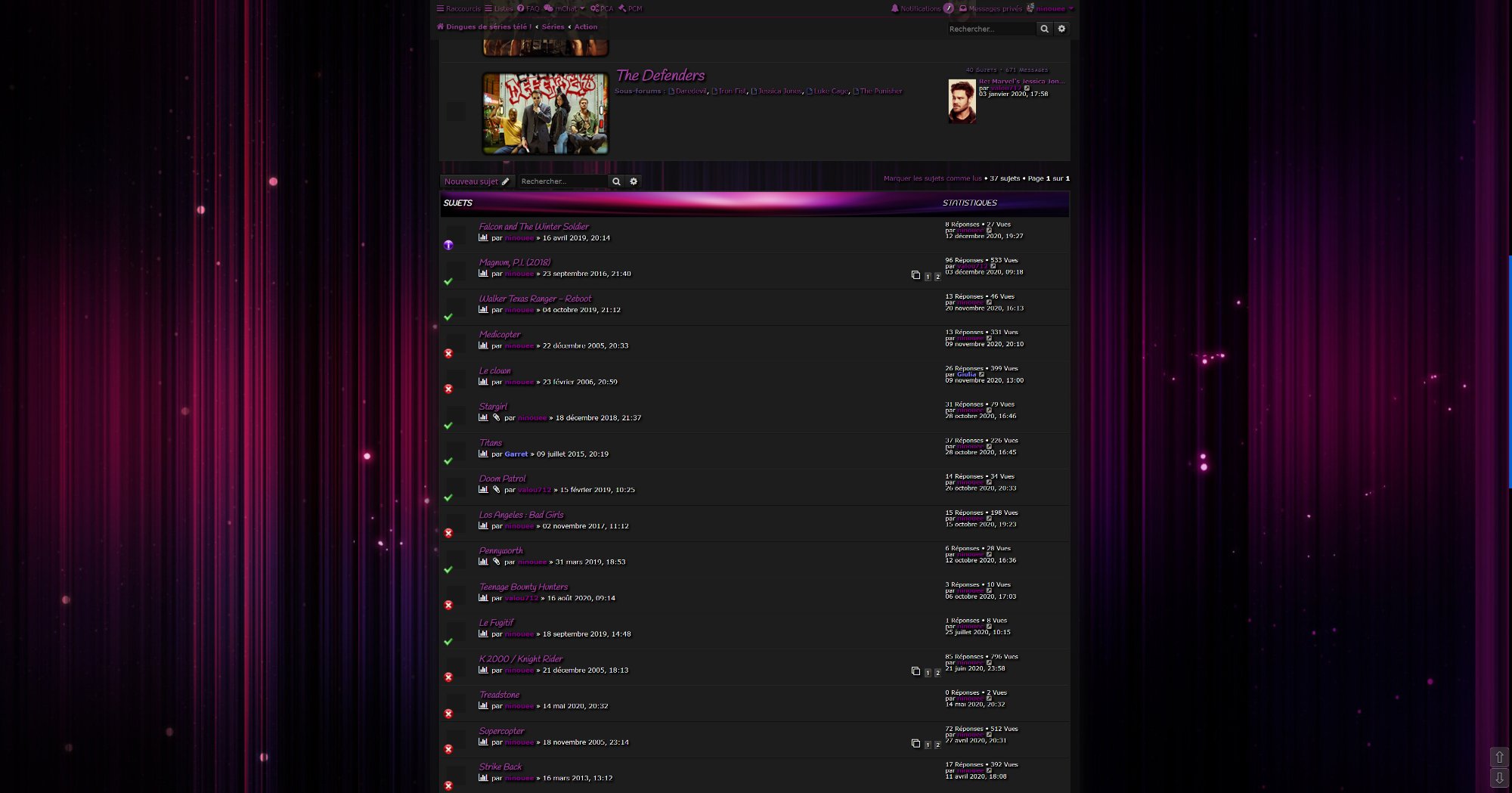Open the PCM moderation link
The height and width of the screenshot is (793, 1512).
click(x=630, y=8)
